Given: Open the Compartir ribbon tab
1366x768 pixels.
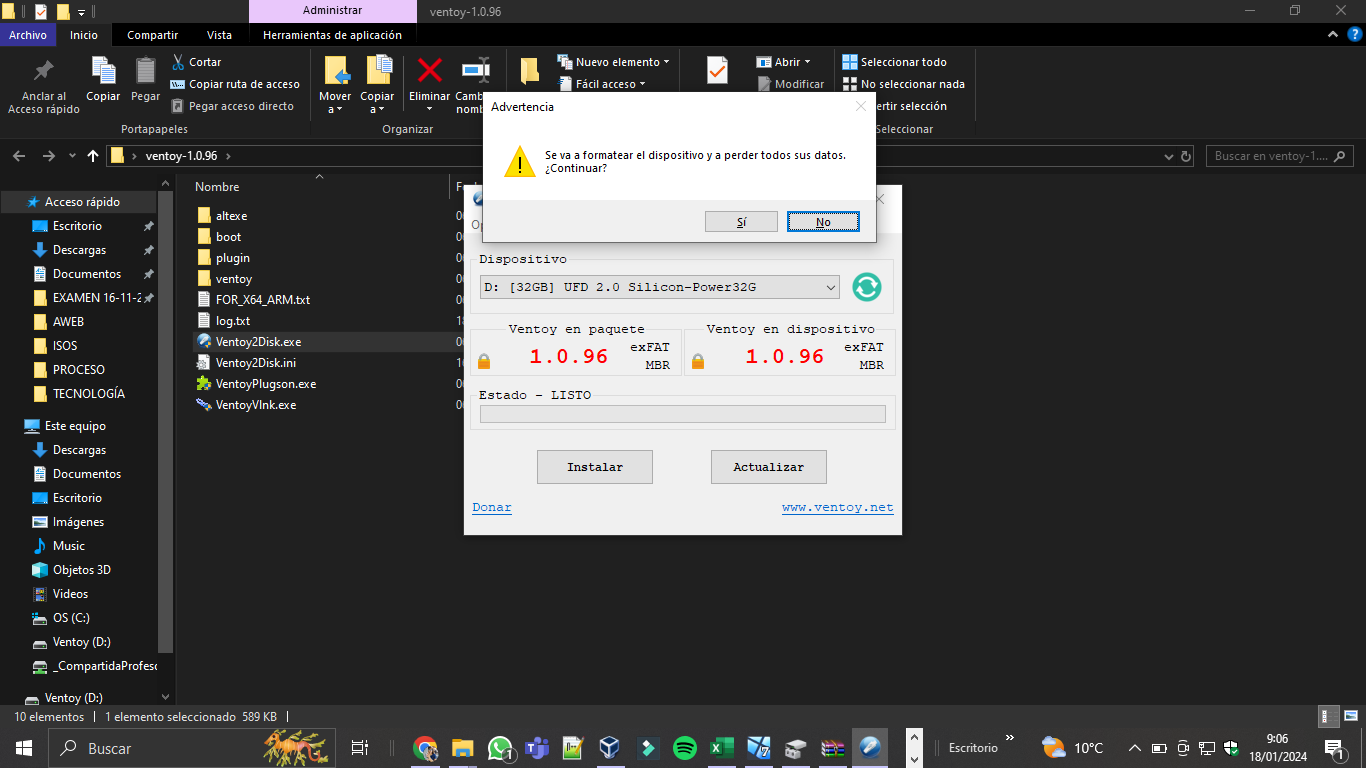Looking at the screenshot, I should click(x=152, y=35).
